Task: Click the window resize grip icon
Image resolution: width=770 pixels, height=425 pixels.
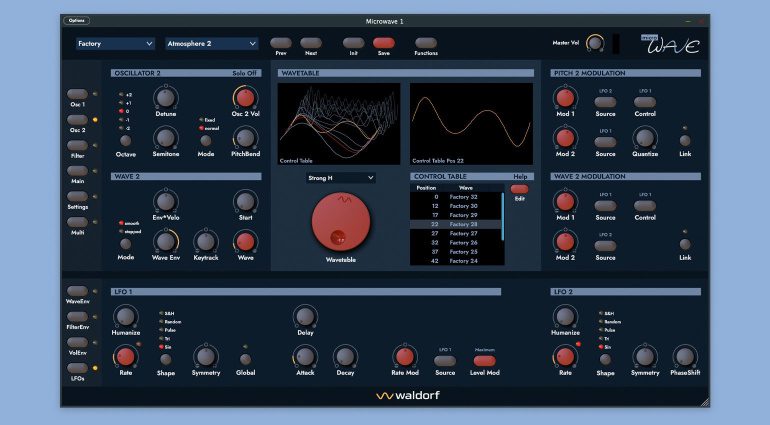Action: pyautogui.click(x=705, y=402)
